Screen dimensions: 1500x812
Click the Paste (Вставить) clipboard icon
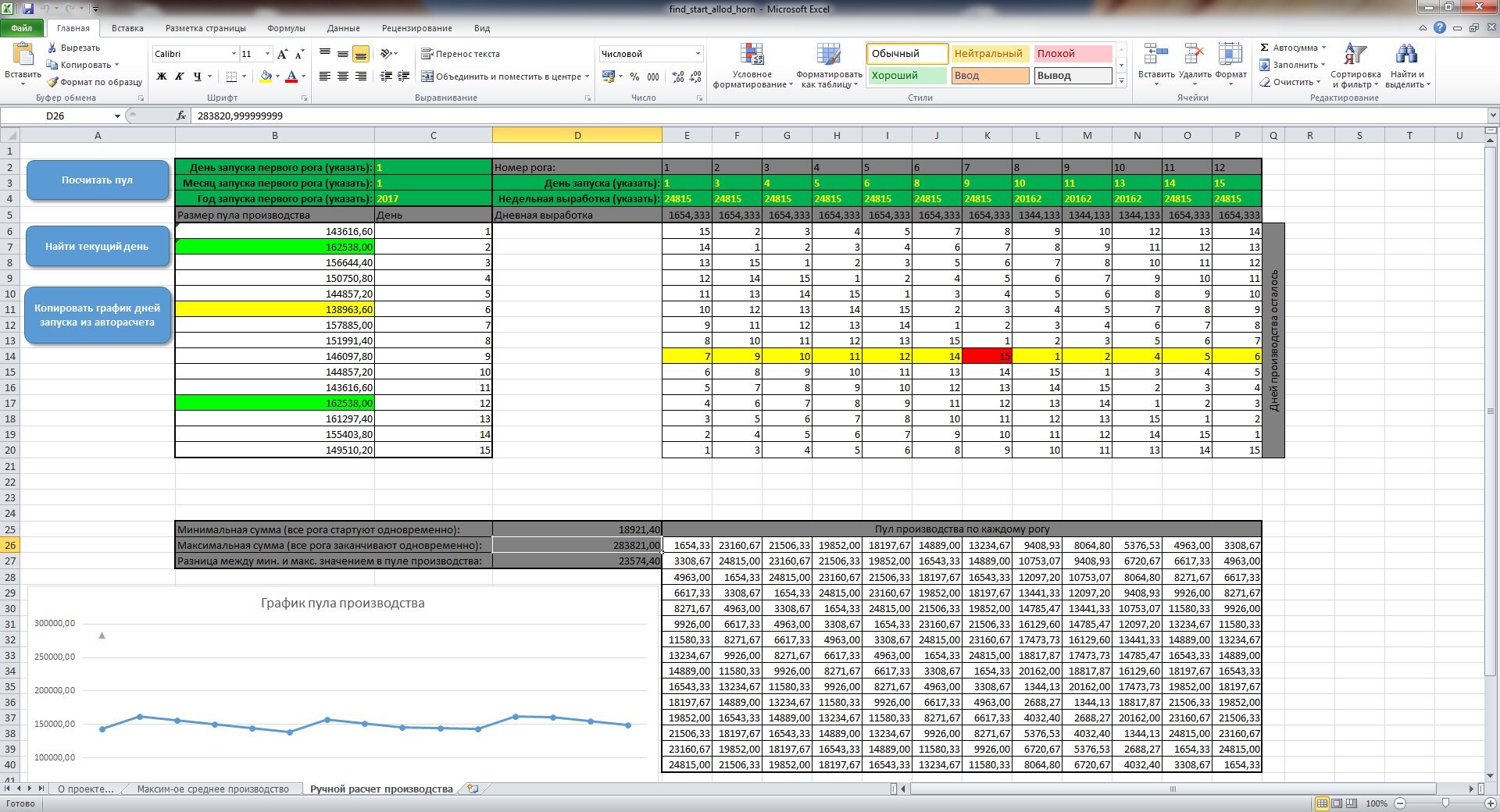[23, 55]
